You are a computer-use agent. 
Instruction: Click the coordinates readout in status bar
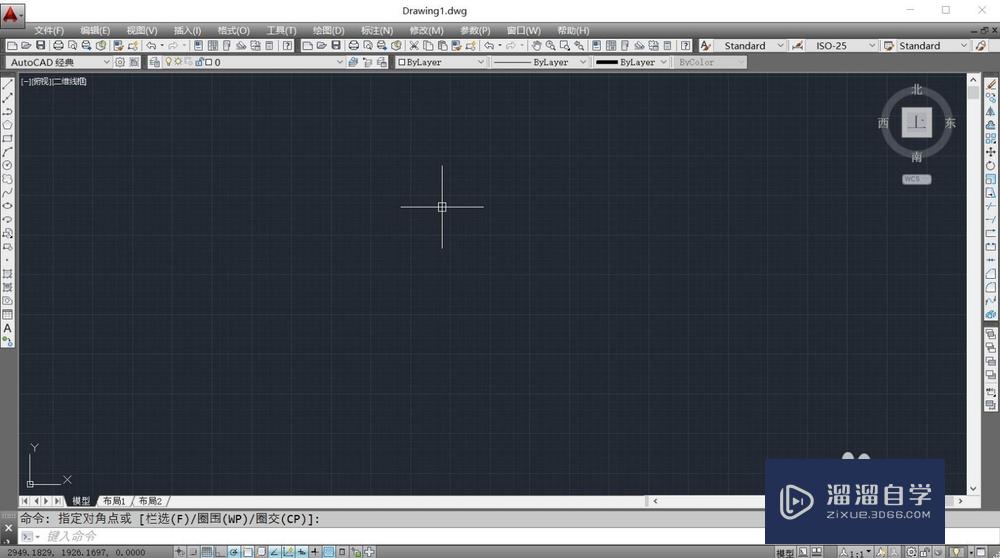point(77,552)
